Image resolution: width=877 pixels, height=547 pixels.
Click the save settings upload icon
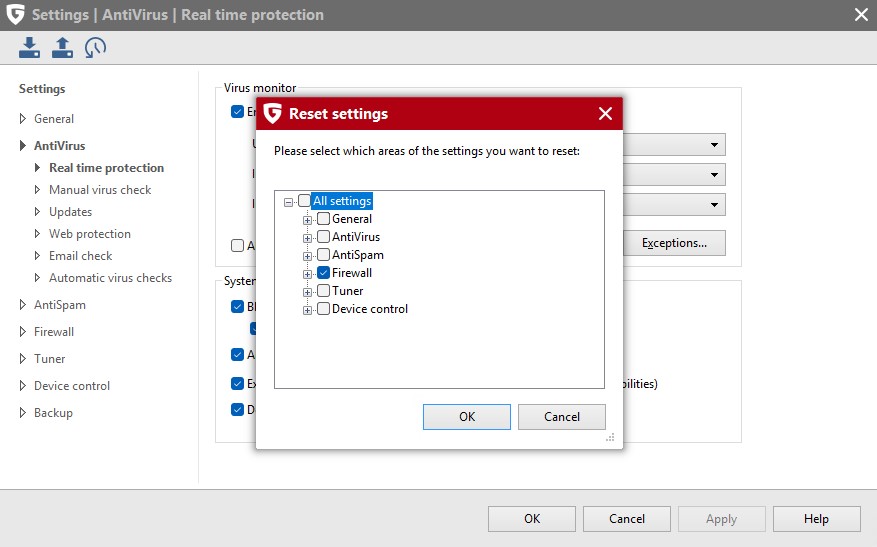pos(62,48)
